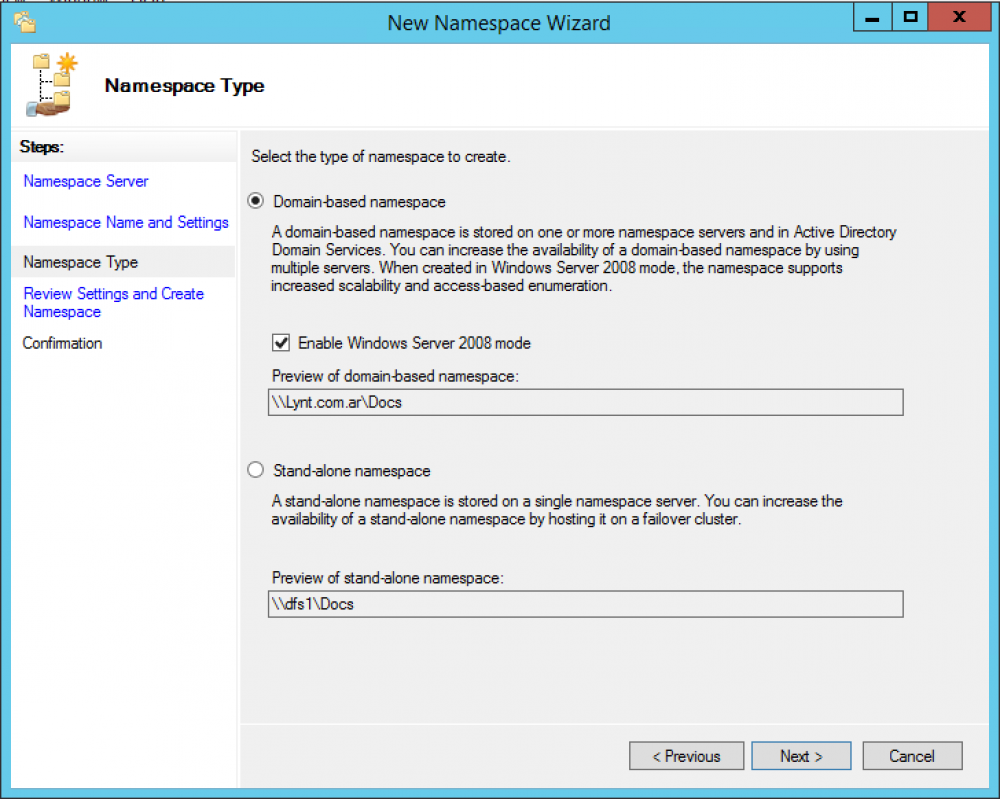
Task: Click the domain-based namespace preview field
Action: [x=585, y=402]
